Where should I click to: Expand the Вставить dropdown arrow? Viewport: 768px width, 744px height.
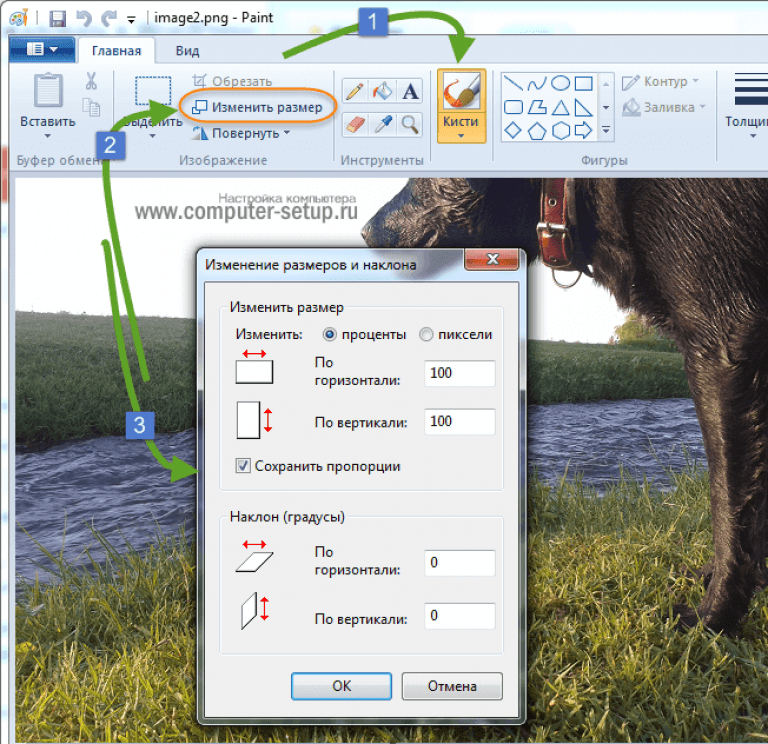tap(48, 136)
